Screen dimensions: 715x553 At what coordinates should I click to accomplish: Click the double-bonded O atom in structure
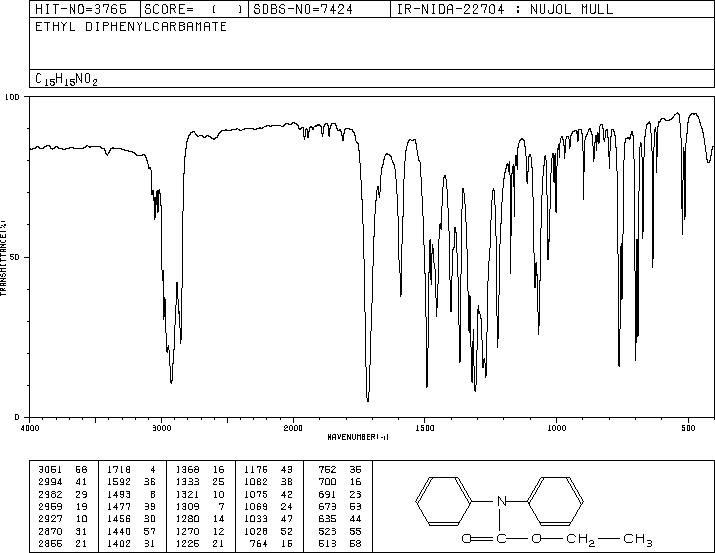pos(466,539)
